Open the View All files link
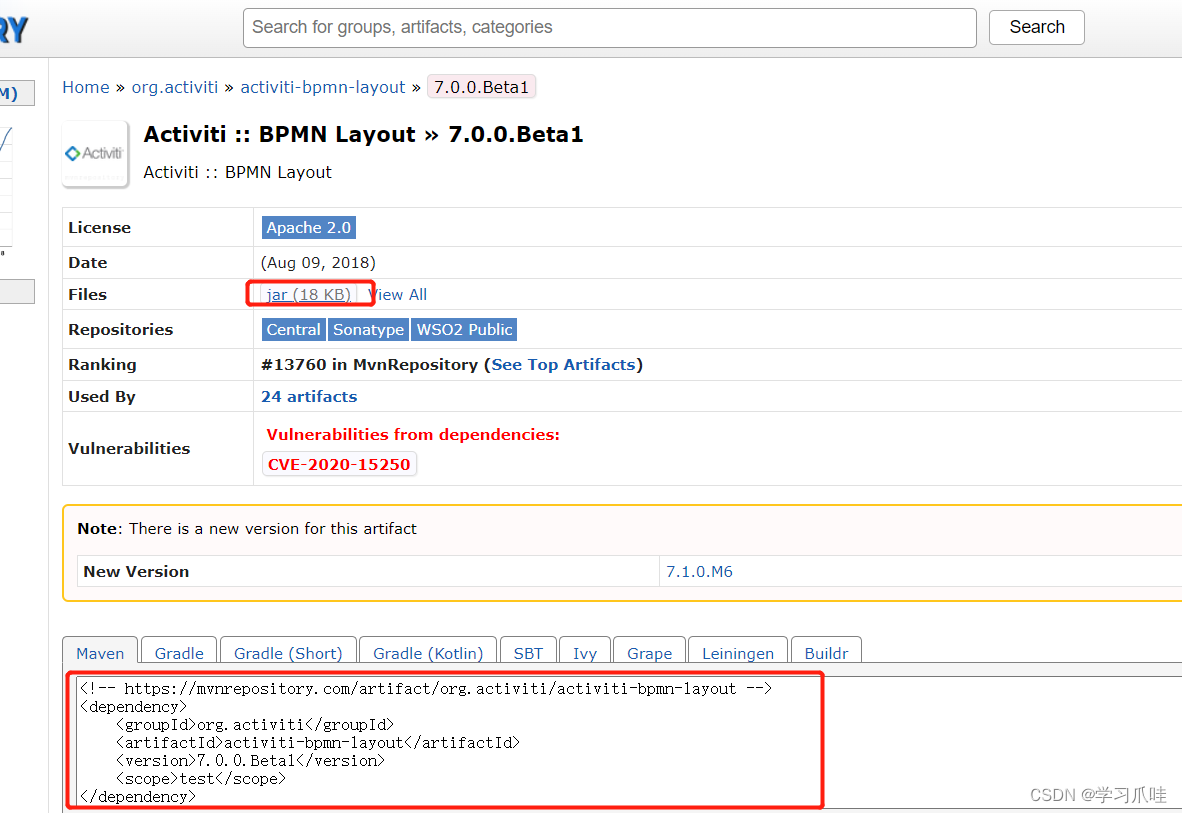Viewport: 1182px width, 813px height. point(397,295)
